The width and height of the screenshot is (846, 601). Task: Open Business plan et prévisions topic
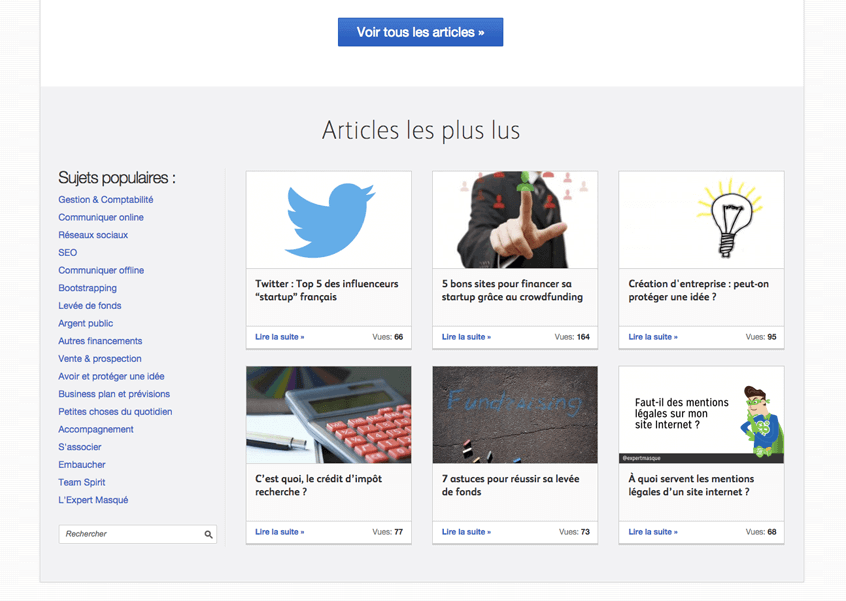(x=114, y=394)
